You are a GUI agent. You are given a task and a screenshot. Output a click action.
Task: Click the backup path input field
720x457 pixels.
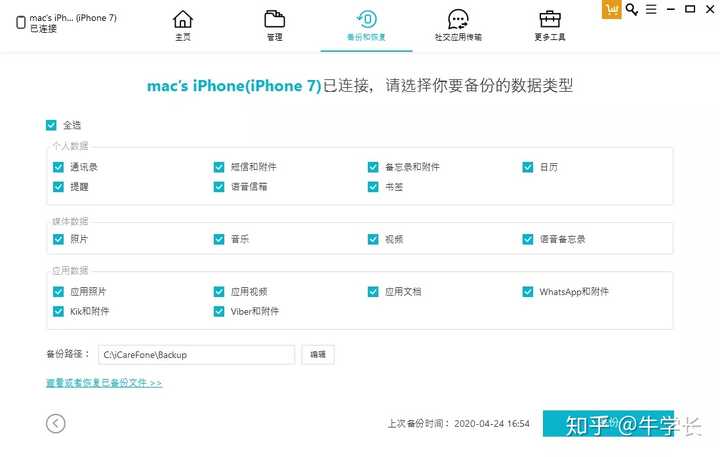point(197,355)
